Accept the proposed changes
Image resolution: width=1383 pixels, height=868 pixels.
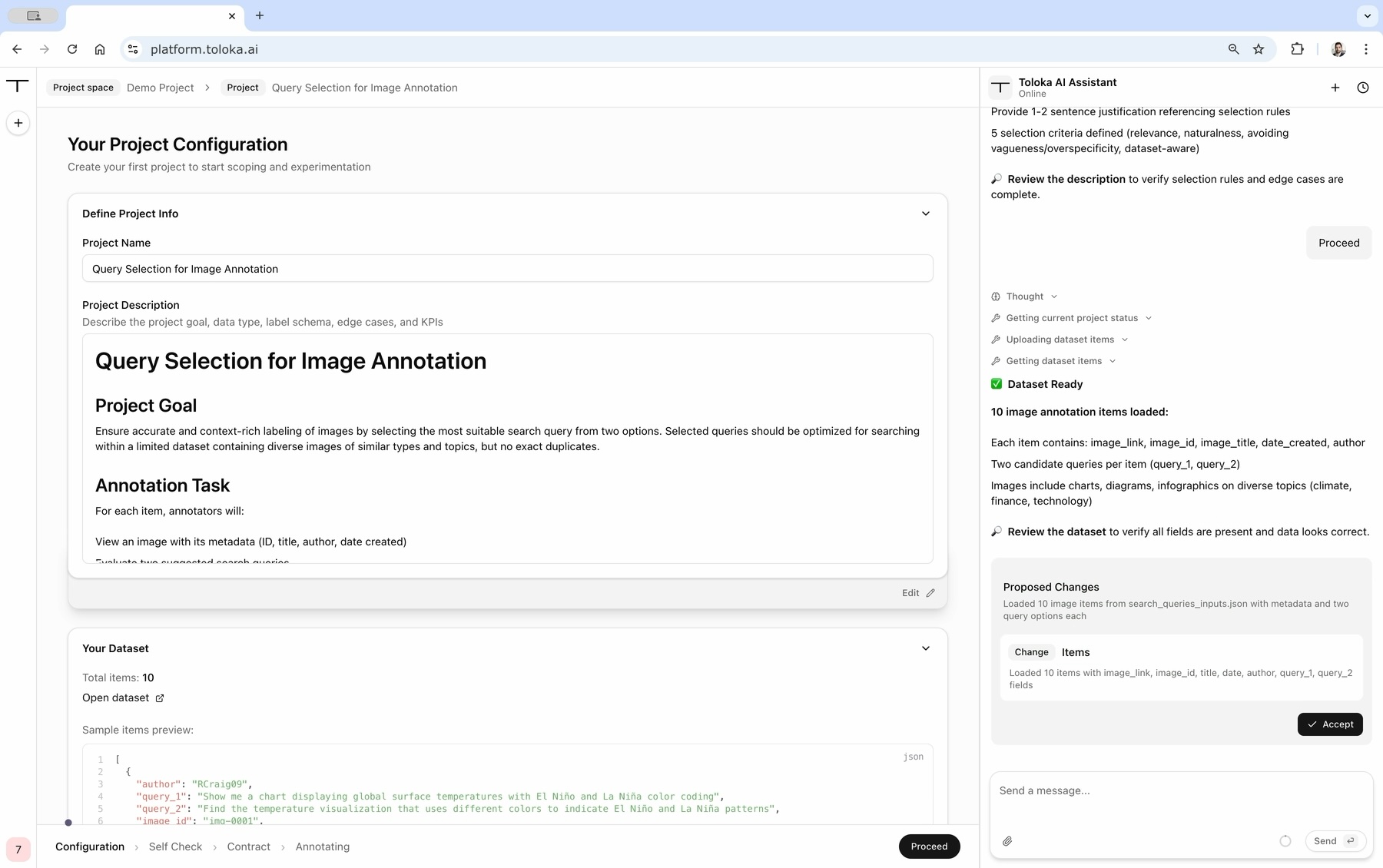pyautogui.click(x=1330, y=724)
